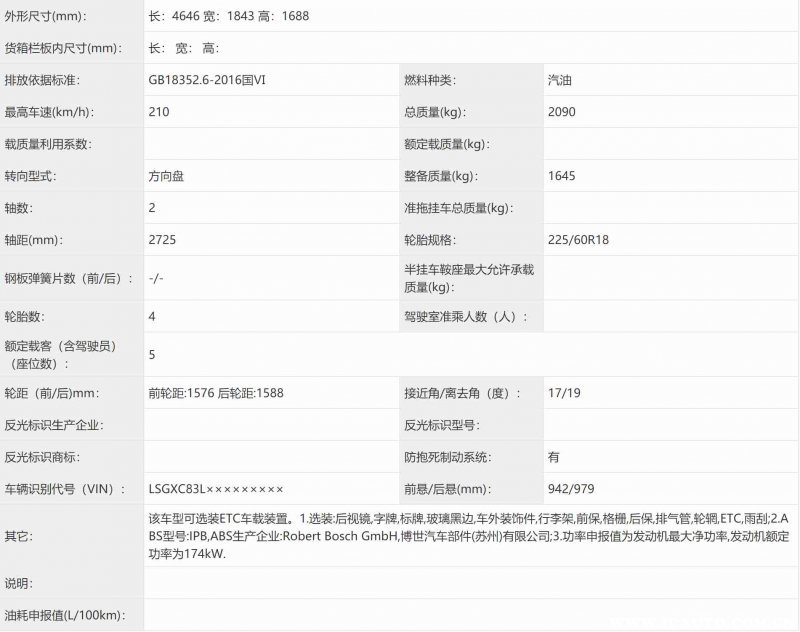The height and width of the screenshot is (632, 800).
Task: Click the 前悬/后悬 value 942/979
Action: [x=572, y=489]
